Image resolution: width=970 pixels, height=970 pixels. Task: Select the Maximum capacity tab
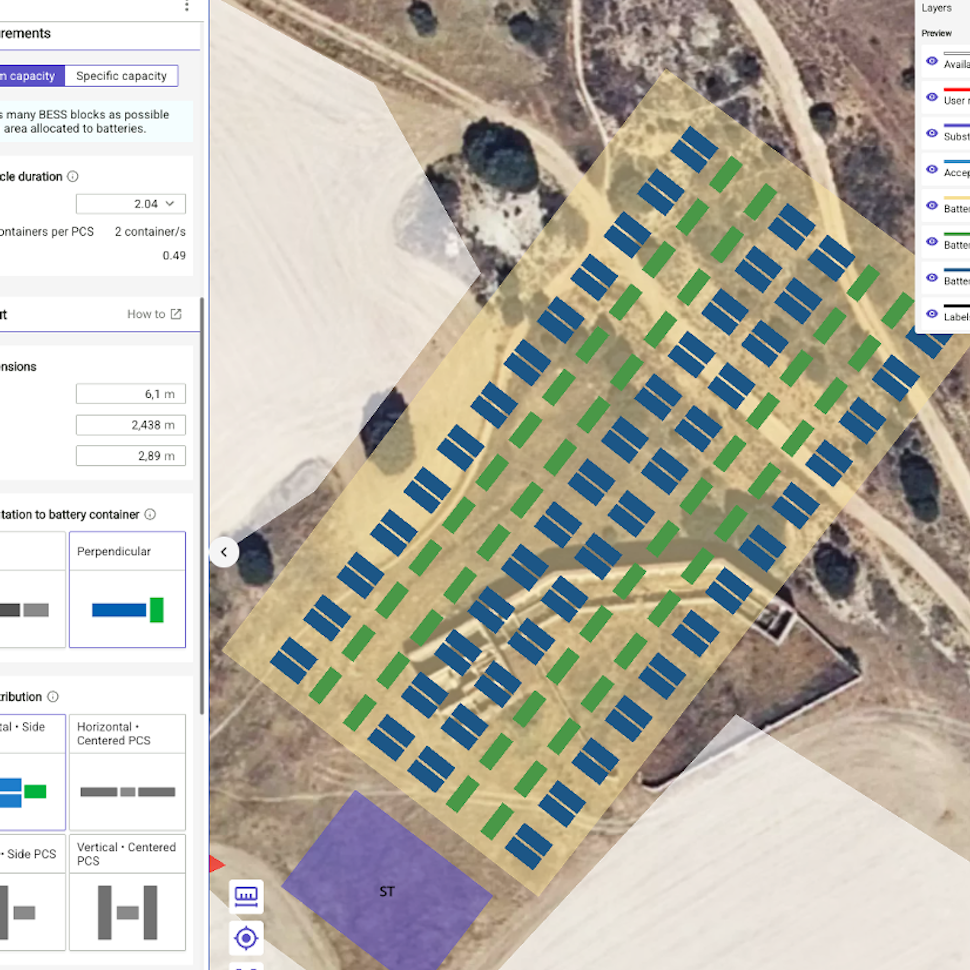click(x=31, y=76)
